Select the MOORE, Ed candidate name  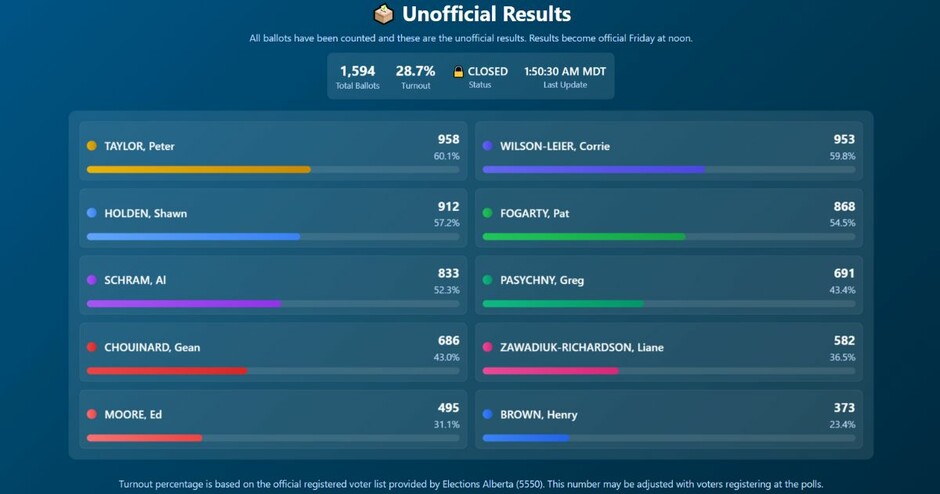133,414
